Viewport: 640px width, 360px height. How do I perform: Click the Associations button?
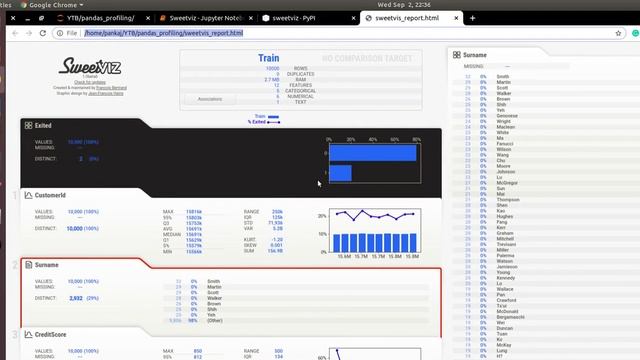pos(210,99)
